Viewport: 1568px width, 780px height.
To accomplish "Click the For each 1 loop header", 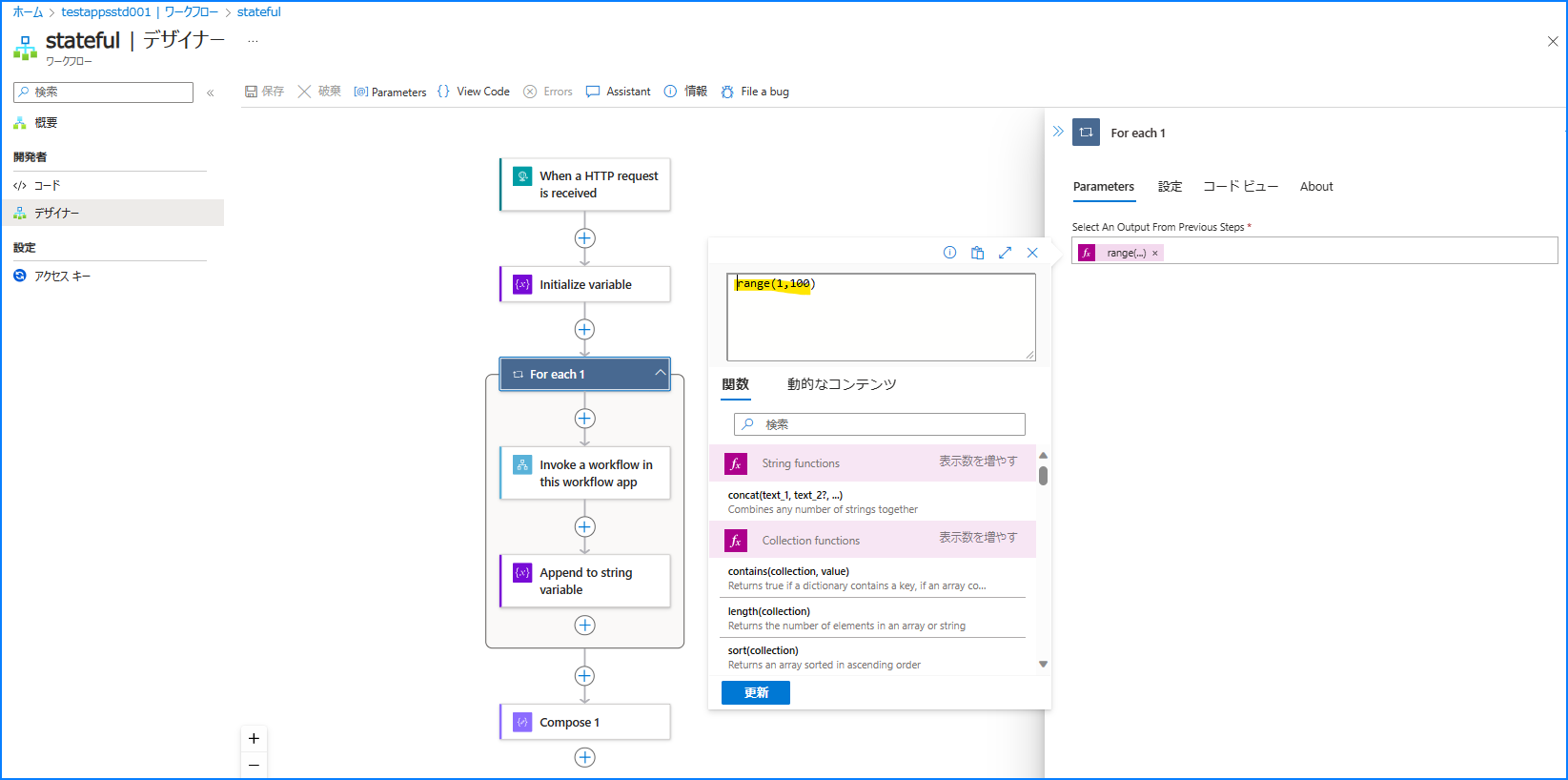I will click(x=585, y=374).
